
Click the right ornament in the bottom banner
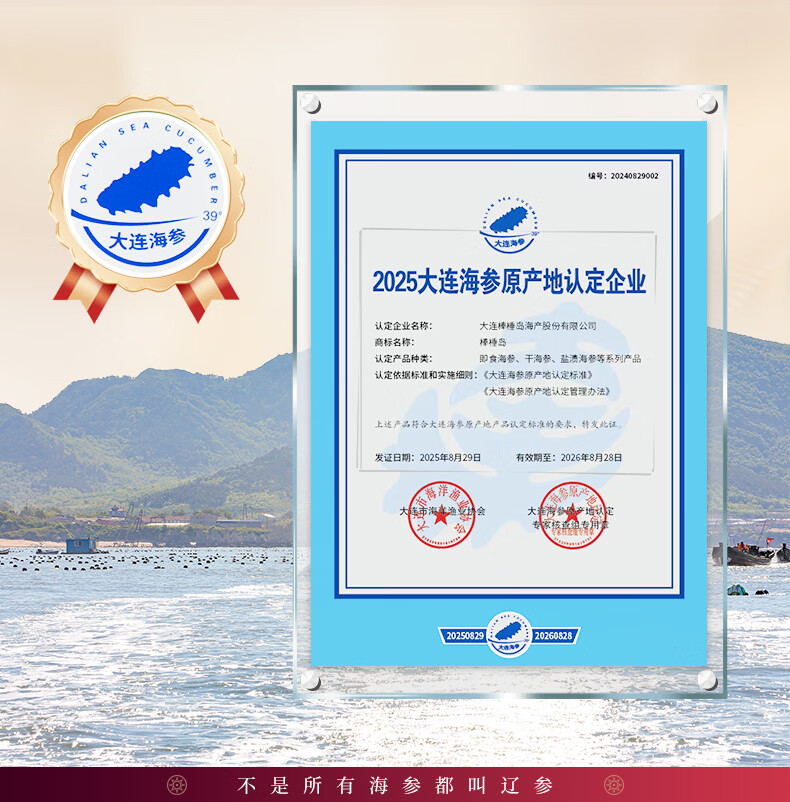[x=612, y=785]
